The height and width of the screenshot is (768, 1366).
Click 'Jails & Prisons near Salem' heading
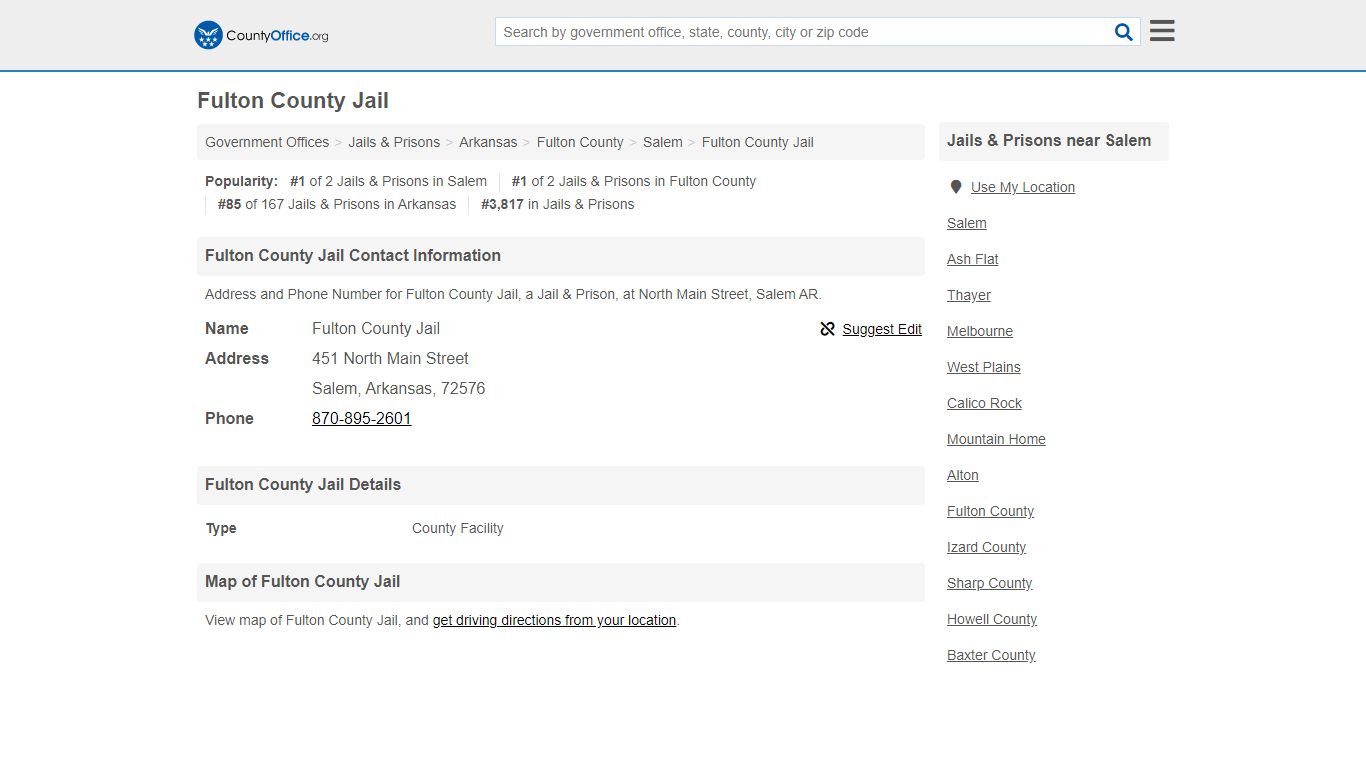[x=1049, y=140]
